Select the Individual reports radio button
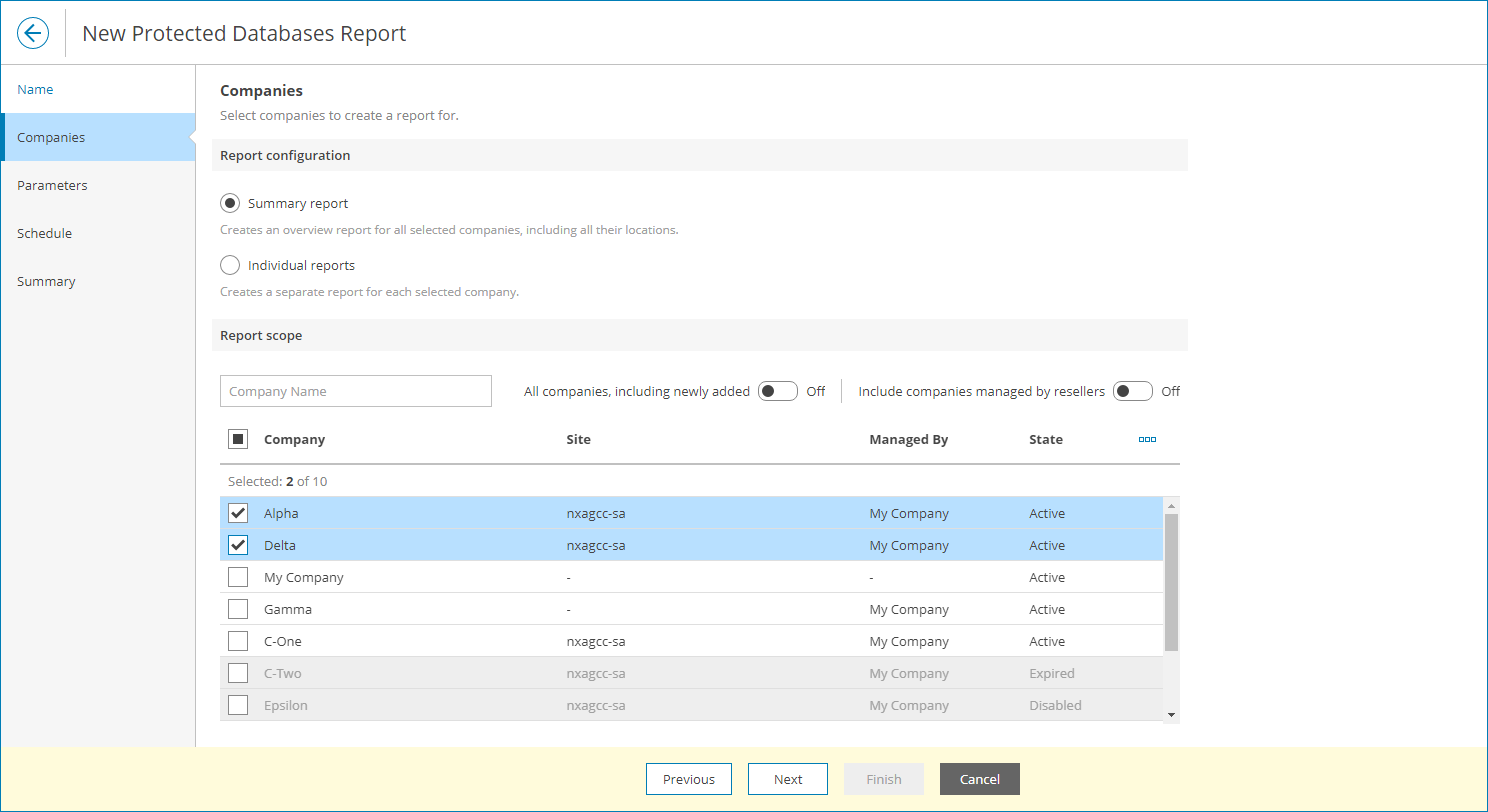 [x=230, y=265]
